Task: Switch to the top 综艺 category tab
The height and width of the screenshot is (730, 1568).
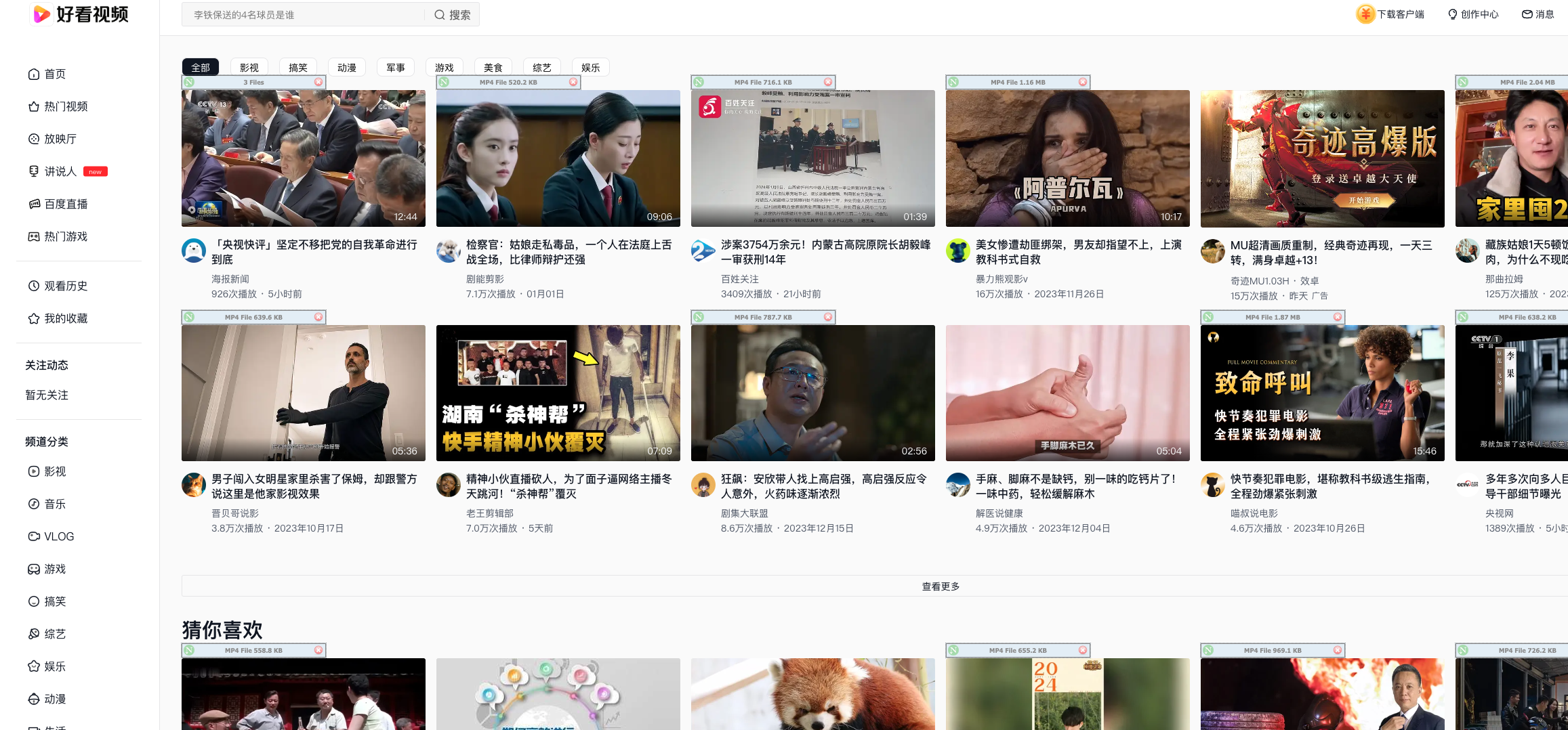Action: [542, 68]
